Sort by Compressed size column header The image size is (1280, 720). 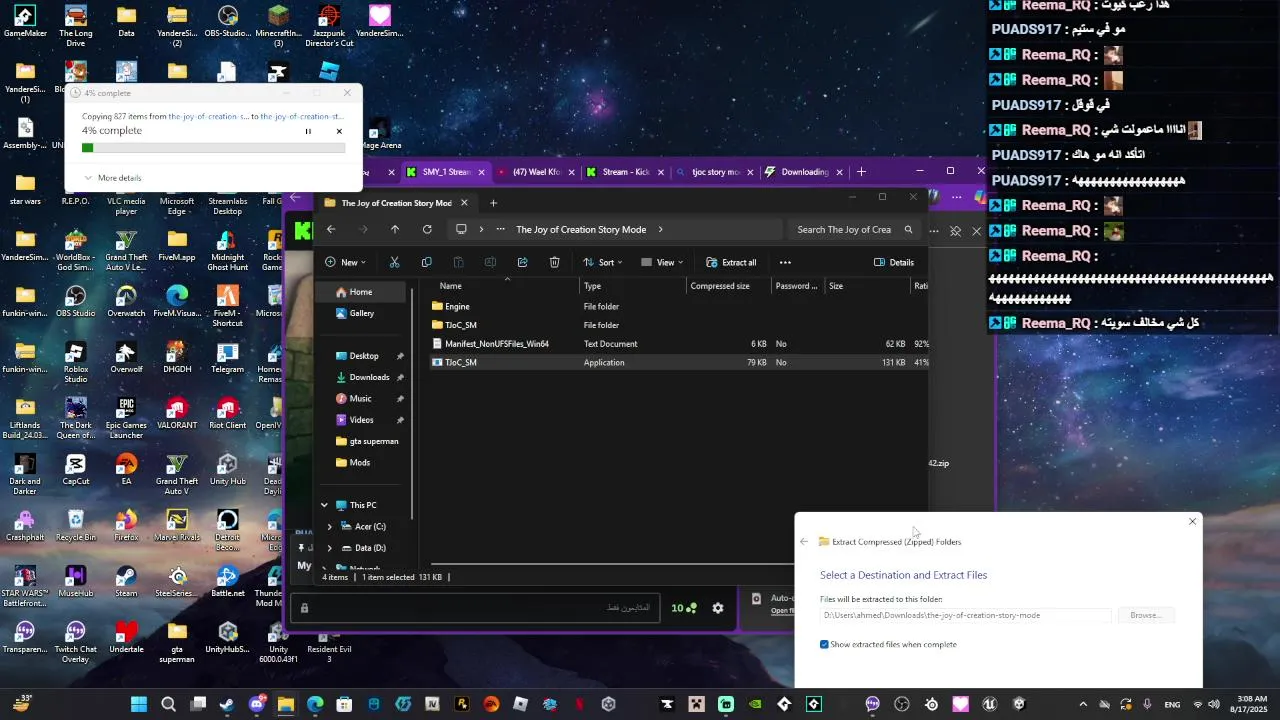[720, 286]
